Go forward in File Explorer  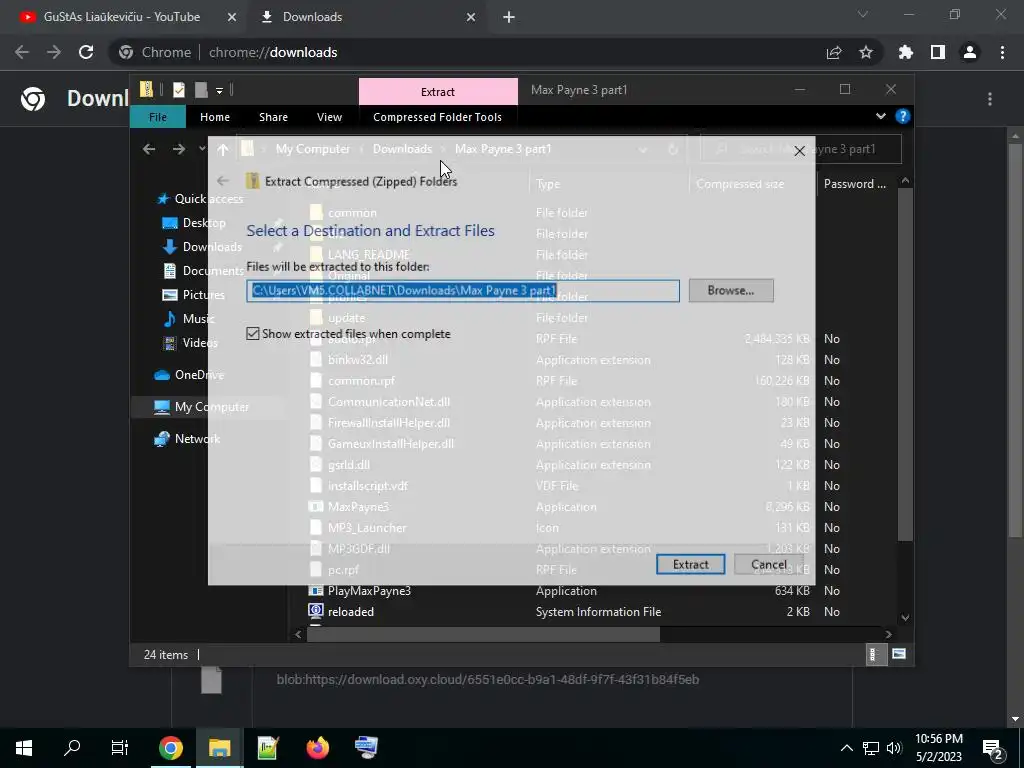178,150
